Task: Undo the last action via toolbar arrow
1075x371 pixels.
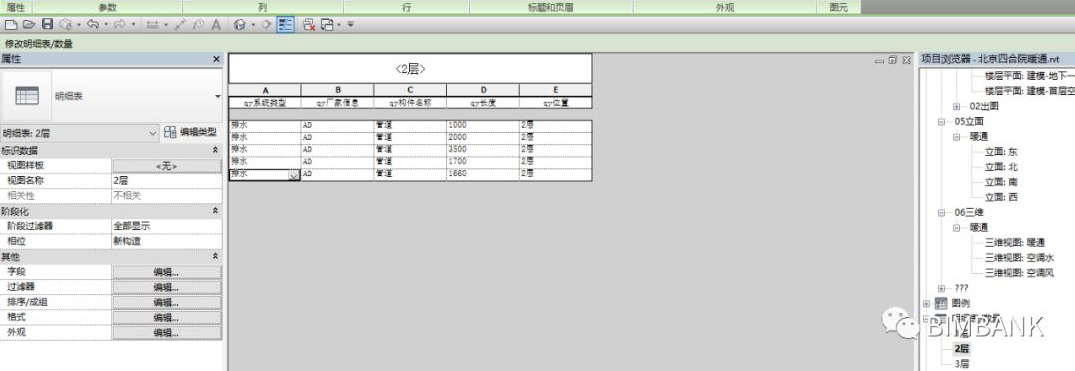Action: [93, 25]
